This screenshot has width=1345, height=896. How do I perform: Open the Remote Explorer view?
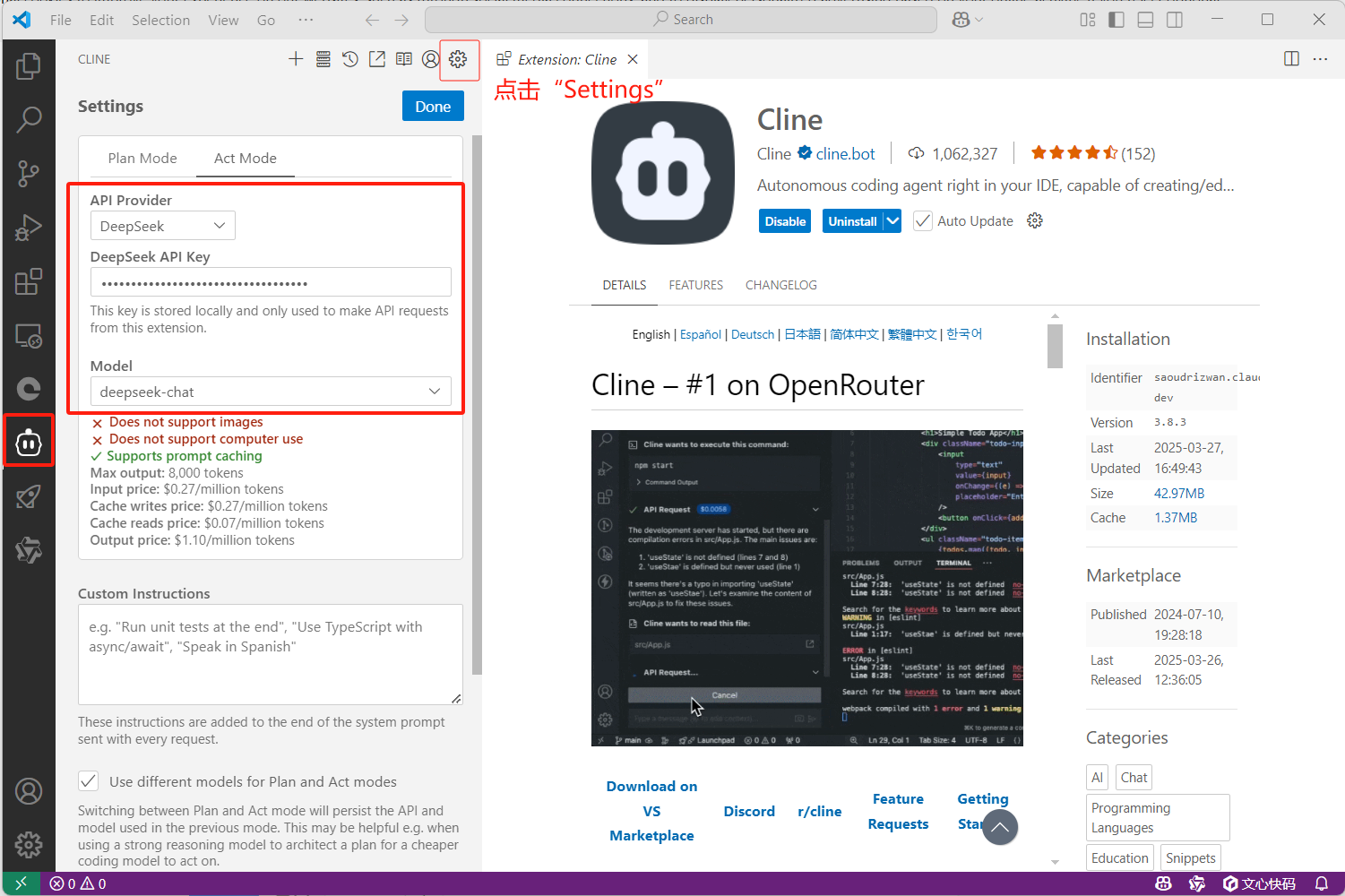(29, 336)
